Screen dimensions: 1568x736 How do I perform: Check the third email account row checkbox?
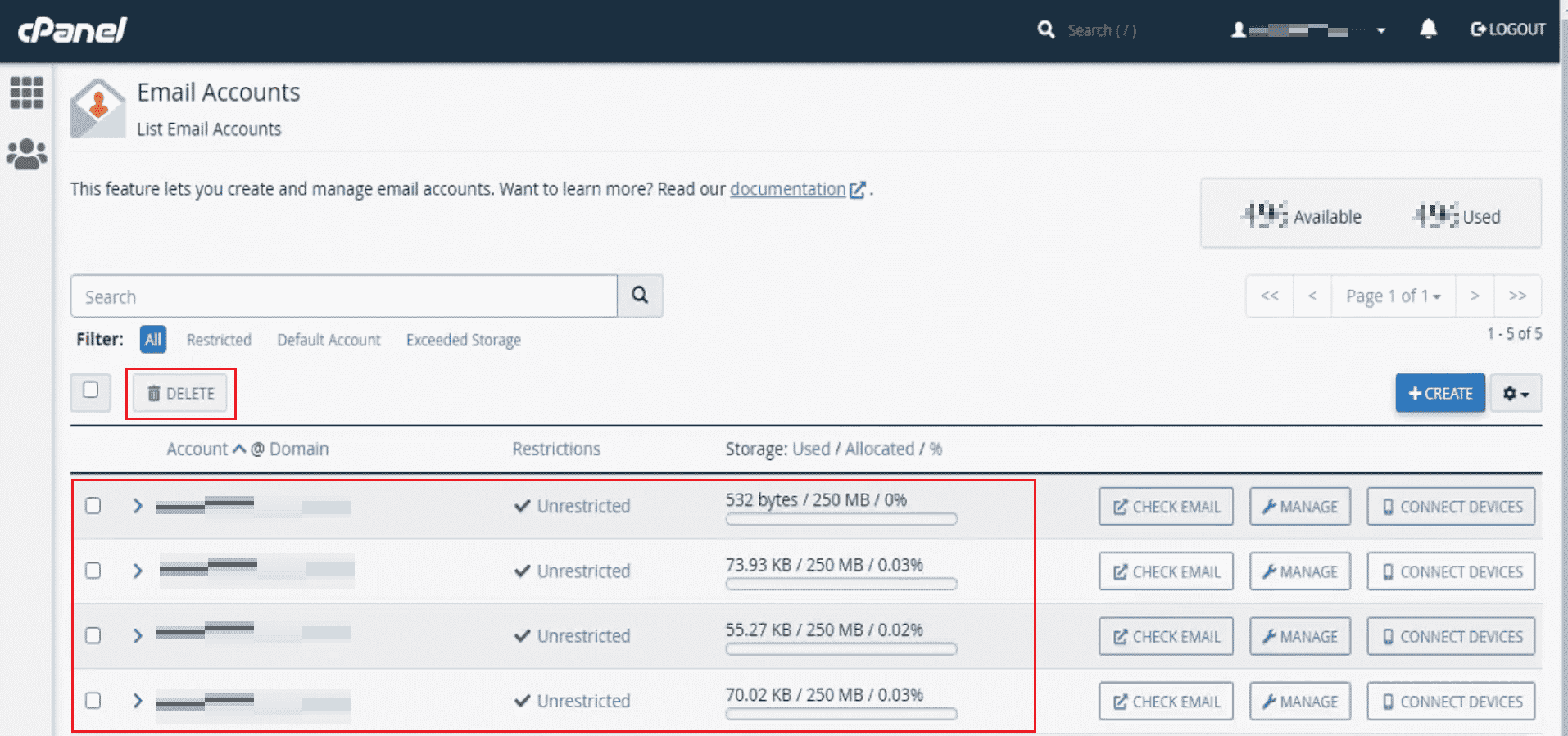click(x=93, y=636)
